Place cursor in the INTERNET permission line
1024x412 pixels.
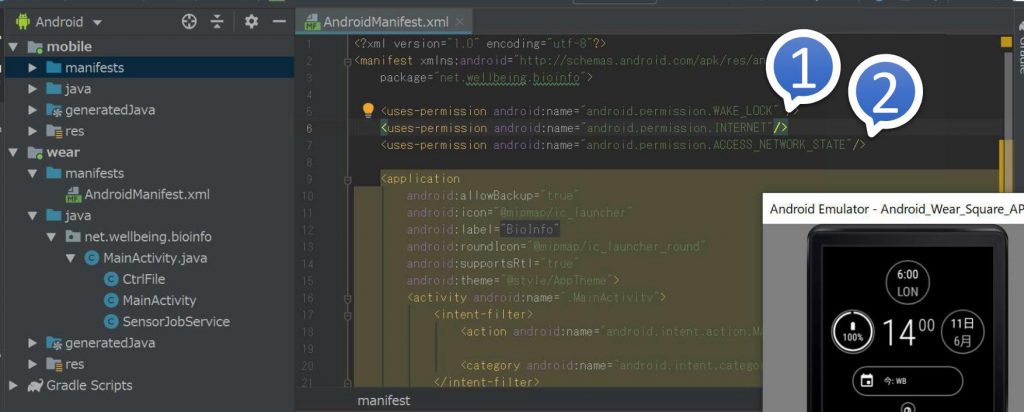[x=584, y=128]
